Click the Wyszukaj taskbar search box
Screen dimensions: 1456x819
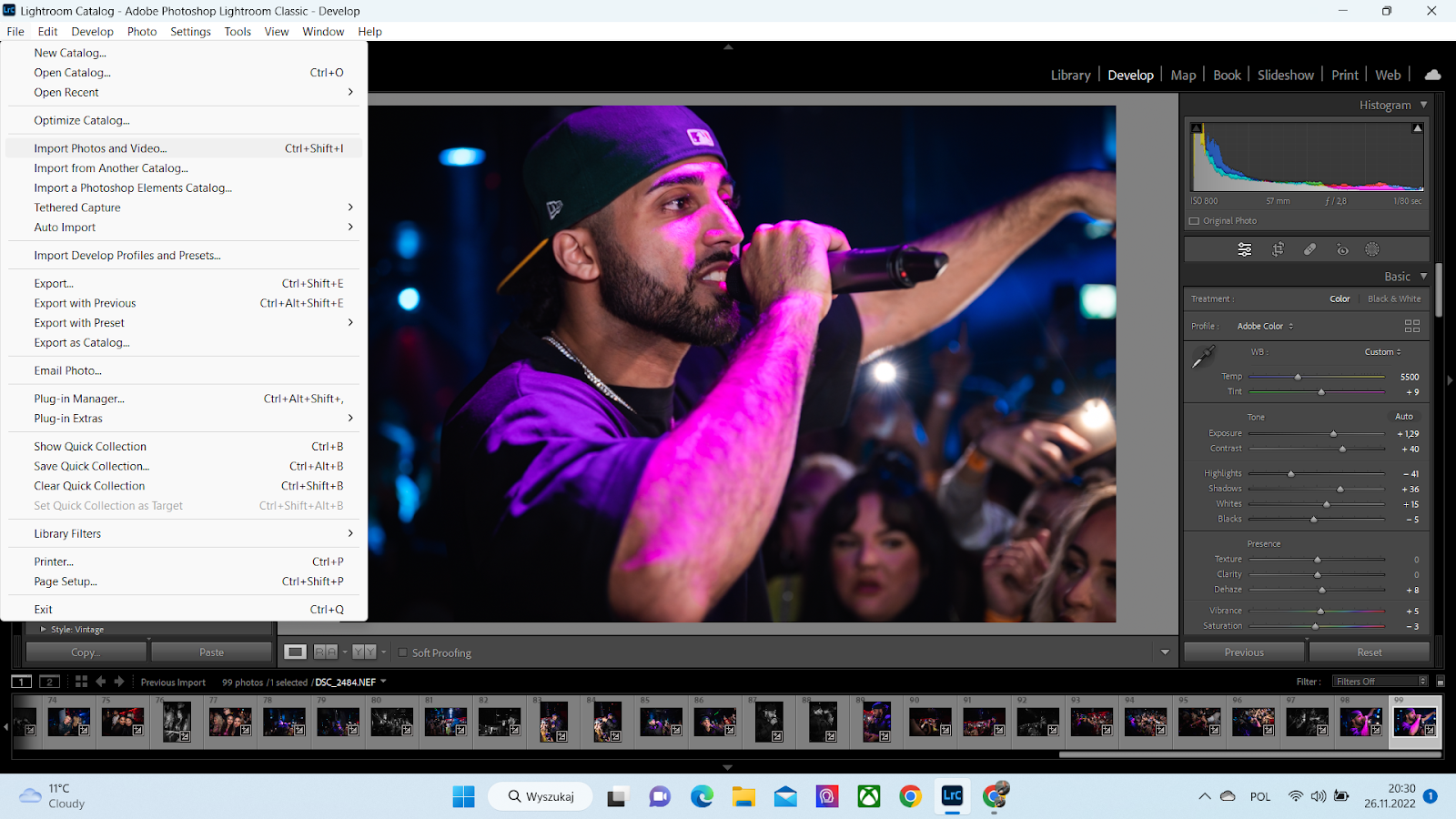point(541,796)
